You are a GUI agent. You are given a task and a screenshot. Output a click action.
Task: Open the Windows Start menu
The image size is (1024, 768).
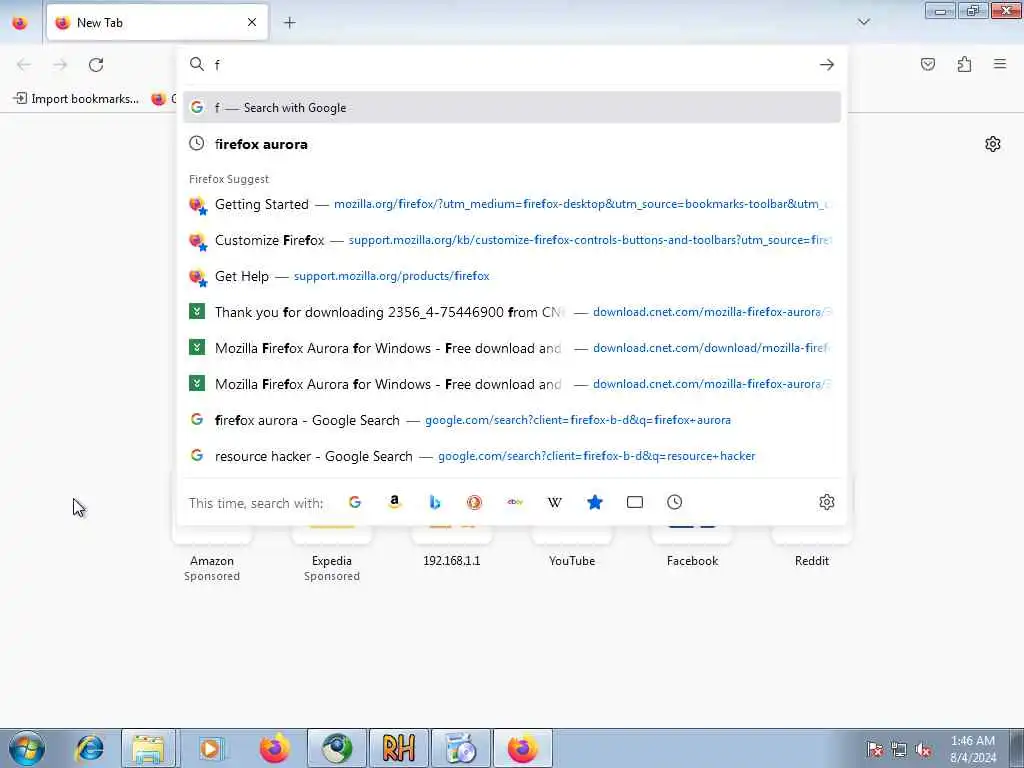click(x=27, y=748)
